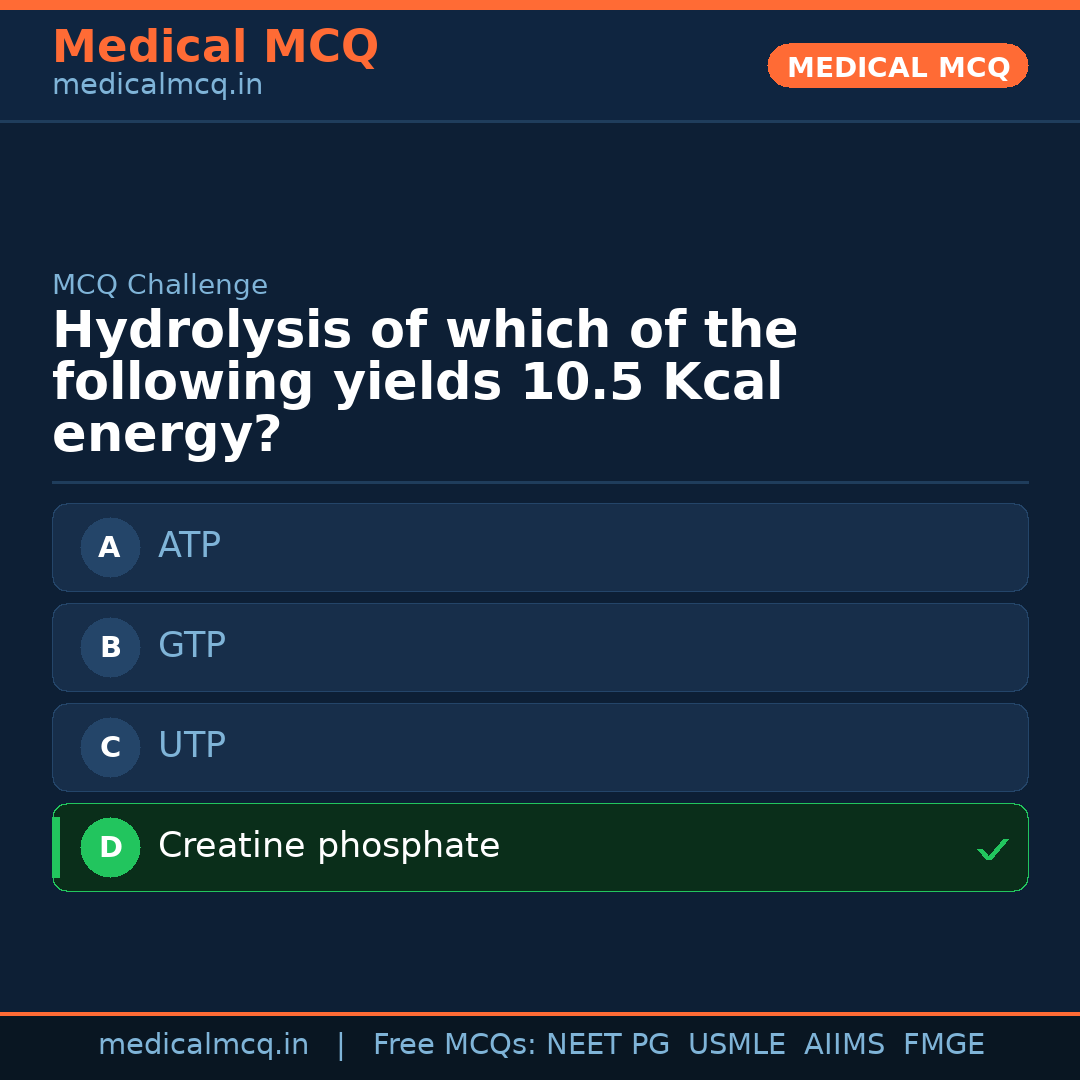Screen dimensions: 1080x1080
Task: Click the circular A badge icon
Action: click(110, 547)
